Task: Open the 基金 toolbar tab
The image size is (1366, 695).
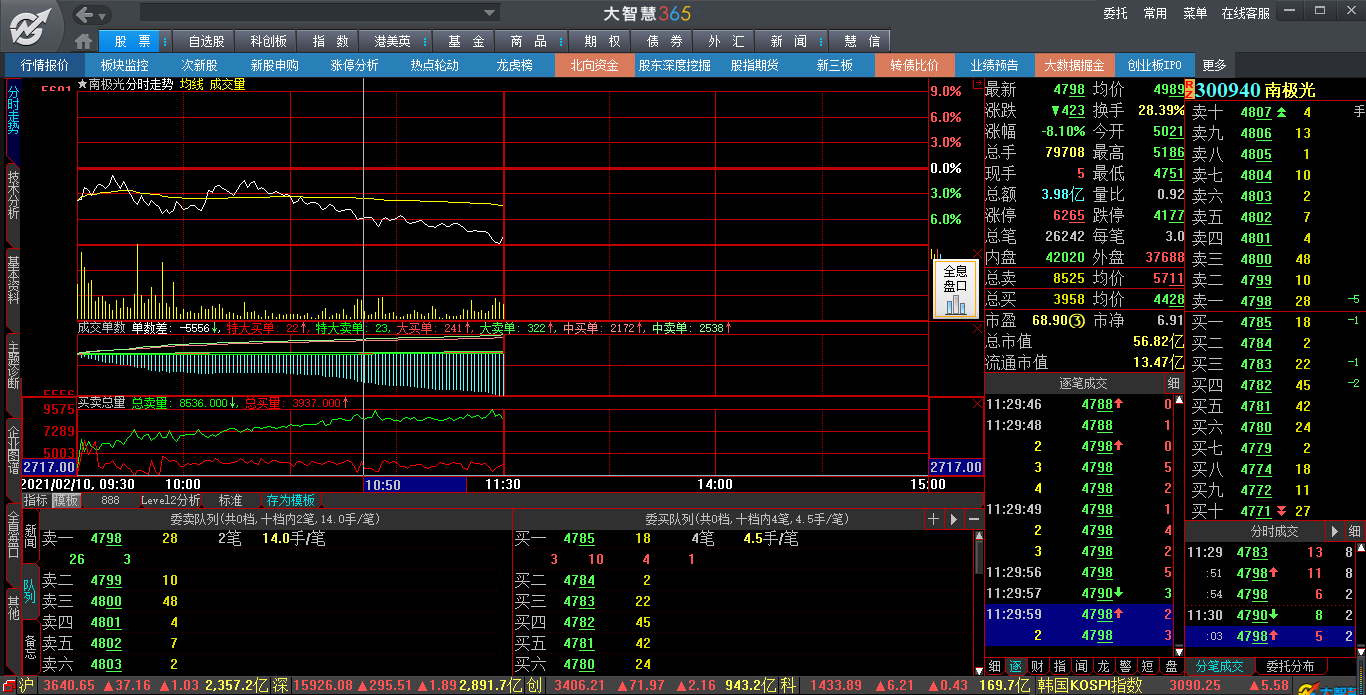Action: [466, 41]
